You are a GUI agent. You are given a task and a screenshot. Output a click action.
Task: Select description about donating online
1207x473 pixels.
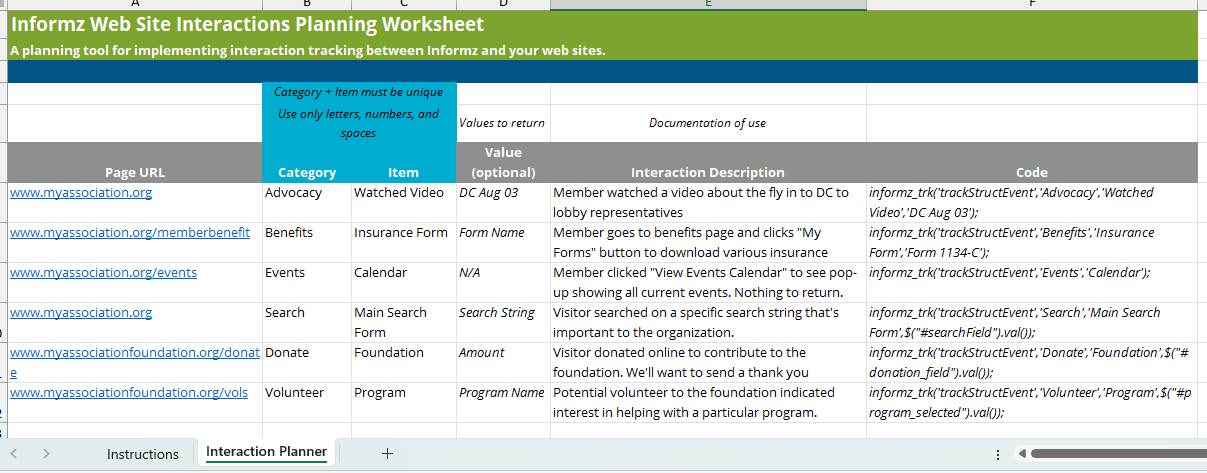(708, 362)
